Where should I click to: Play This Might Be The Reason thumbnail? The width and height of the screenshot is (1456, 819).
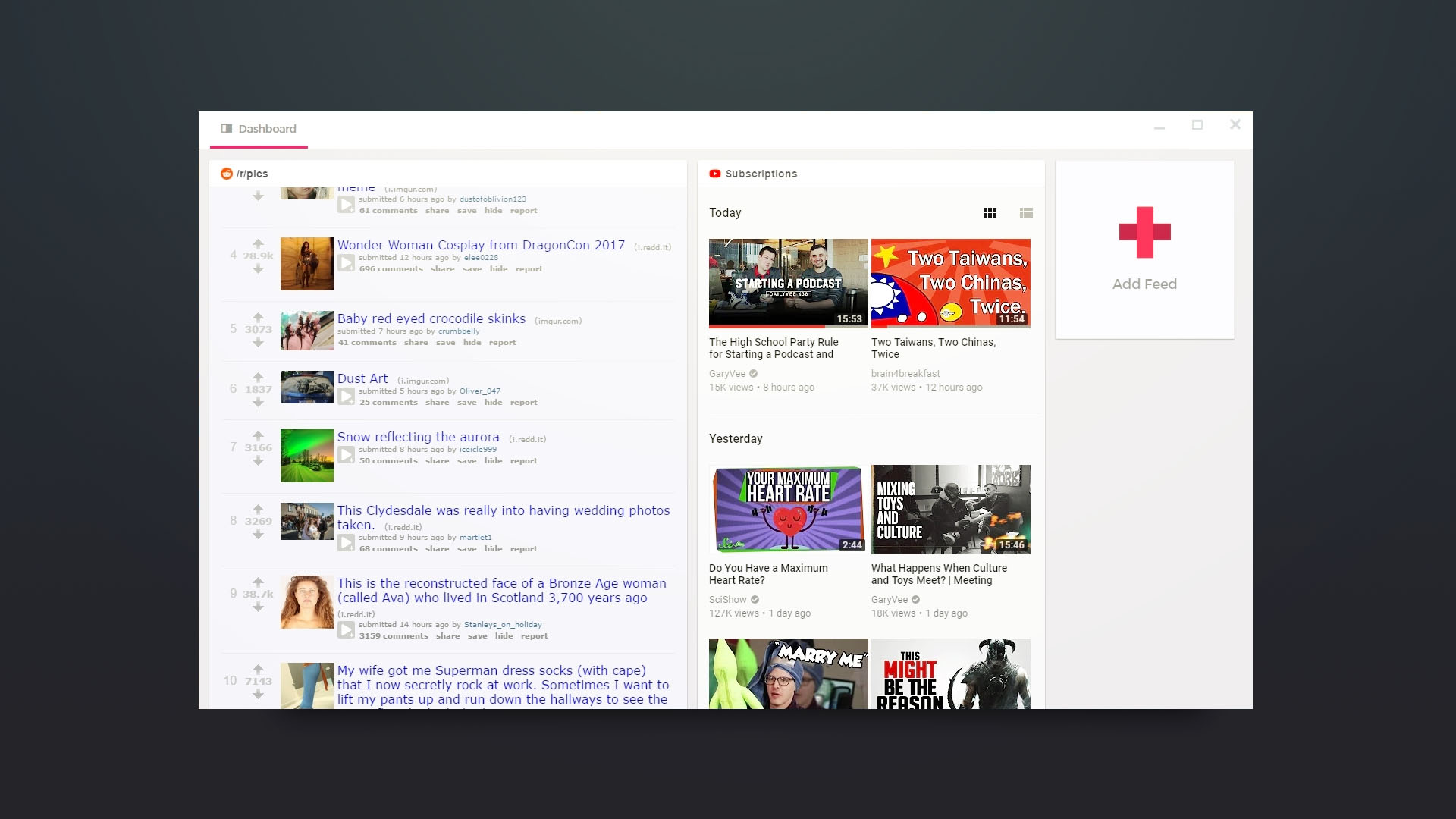pos(950,674)
